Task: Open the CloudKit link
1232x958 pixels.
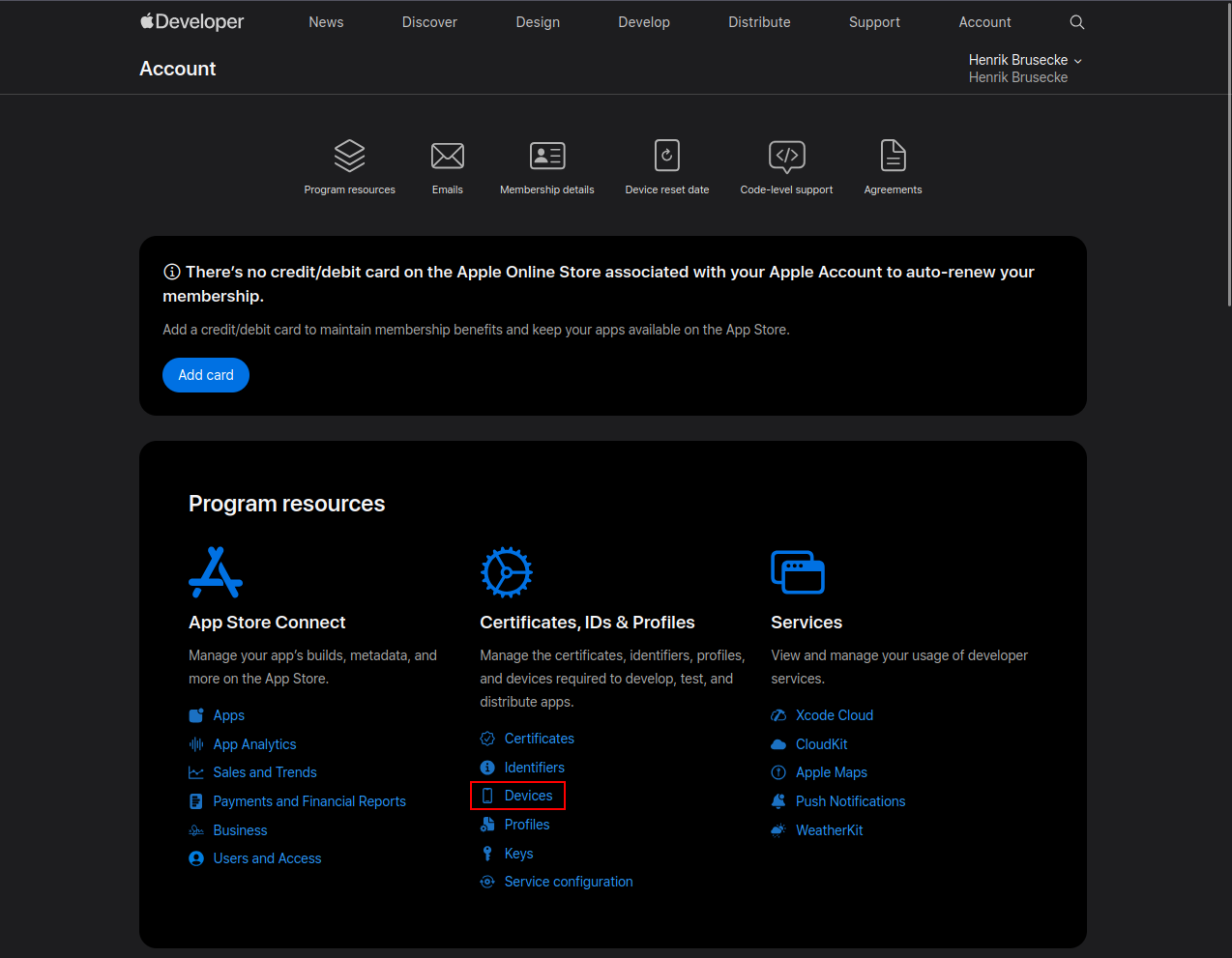Action: (x=822, y=744)
